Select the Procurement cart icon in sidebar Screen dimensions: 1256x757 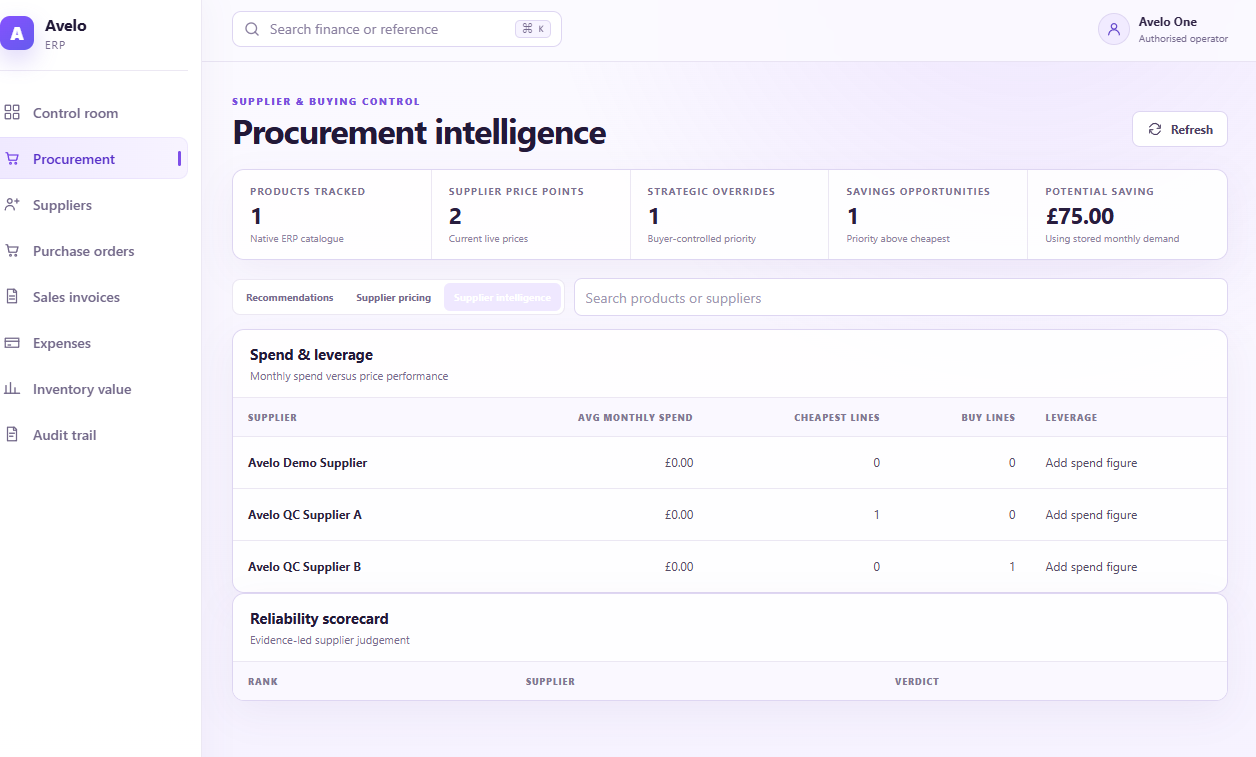(x=13, y=159)
